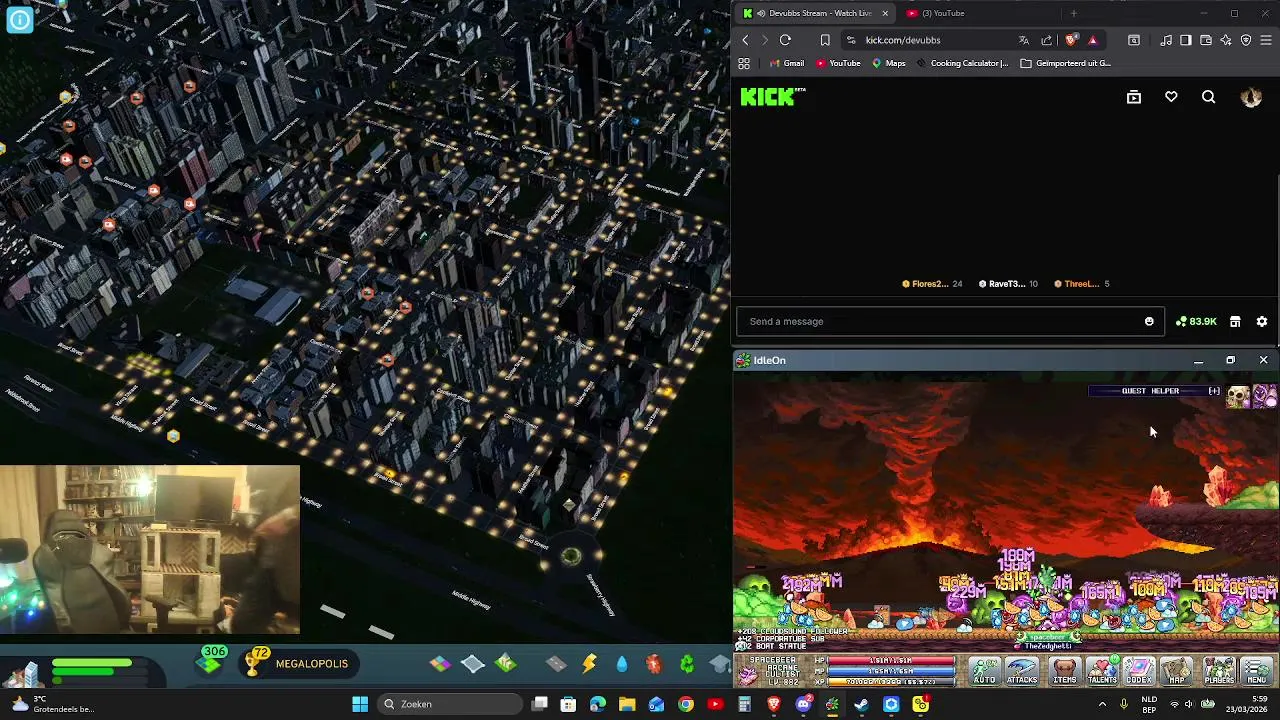Expand the Quest Helper panel

coord(1213,391)
